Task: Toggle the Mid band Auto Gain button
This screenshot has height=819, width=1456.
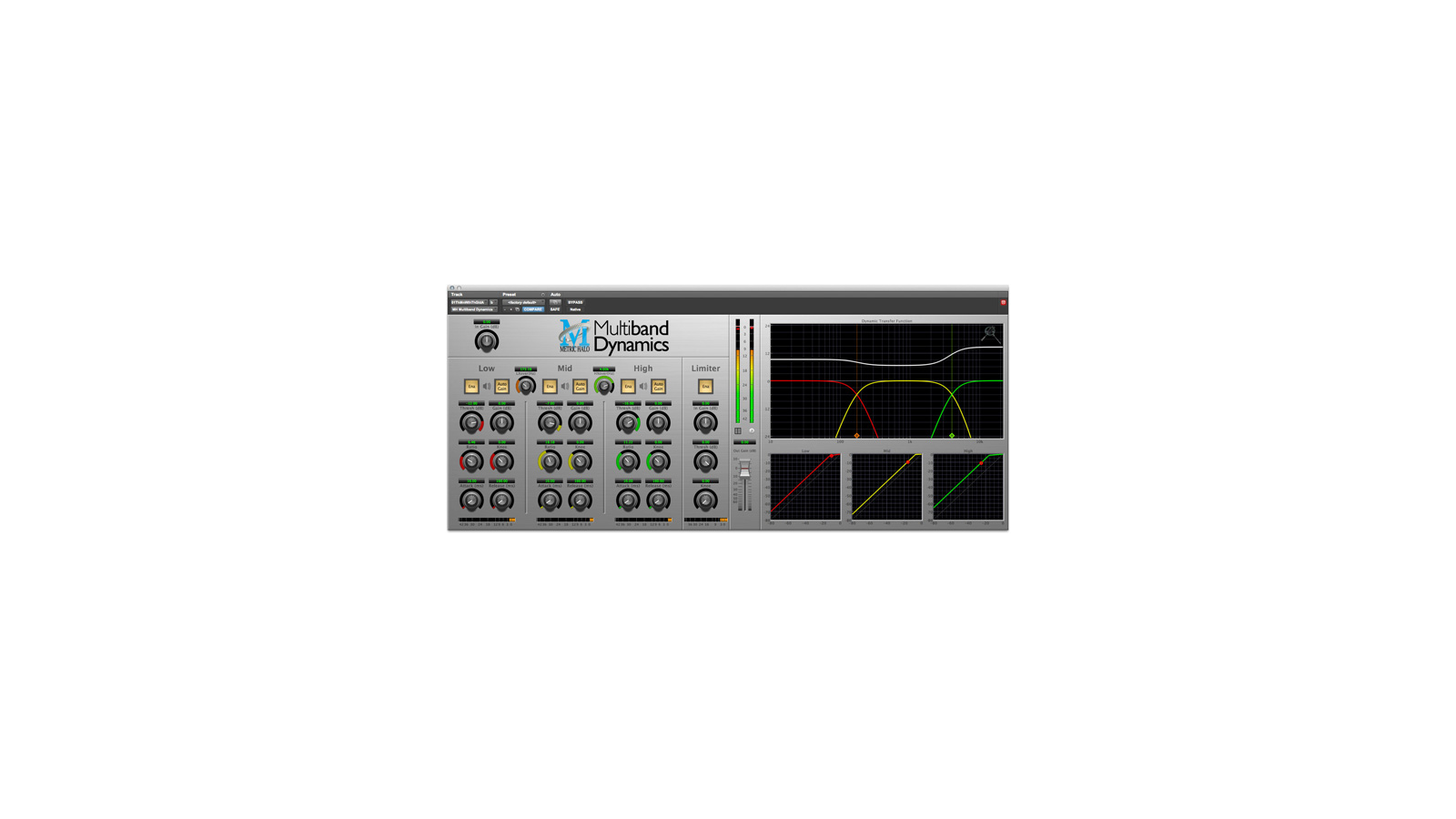Action: [x=580, y=387]
